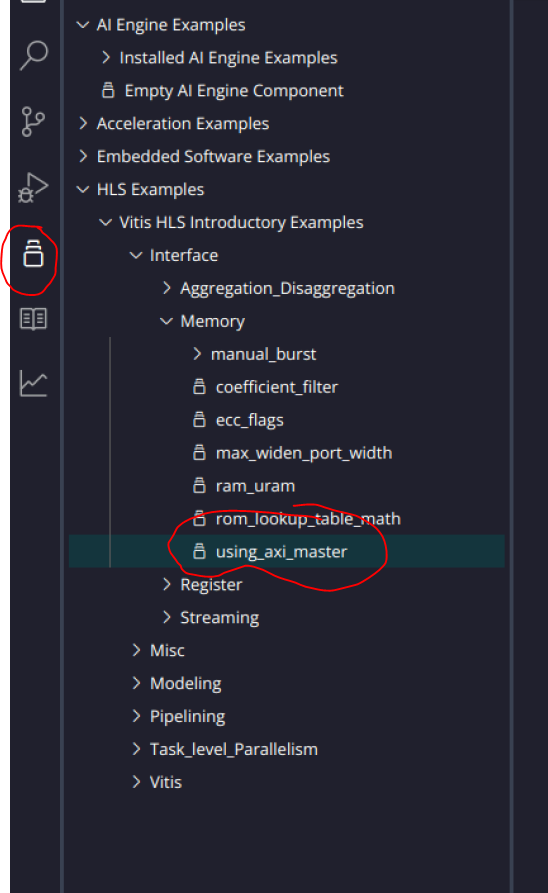Open the line-chart Analysis view icon
Image resolution: width=548 pixels, height=893 pixels.
pyautogui.click(x=33, y=383)
